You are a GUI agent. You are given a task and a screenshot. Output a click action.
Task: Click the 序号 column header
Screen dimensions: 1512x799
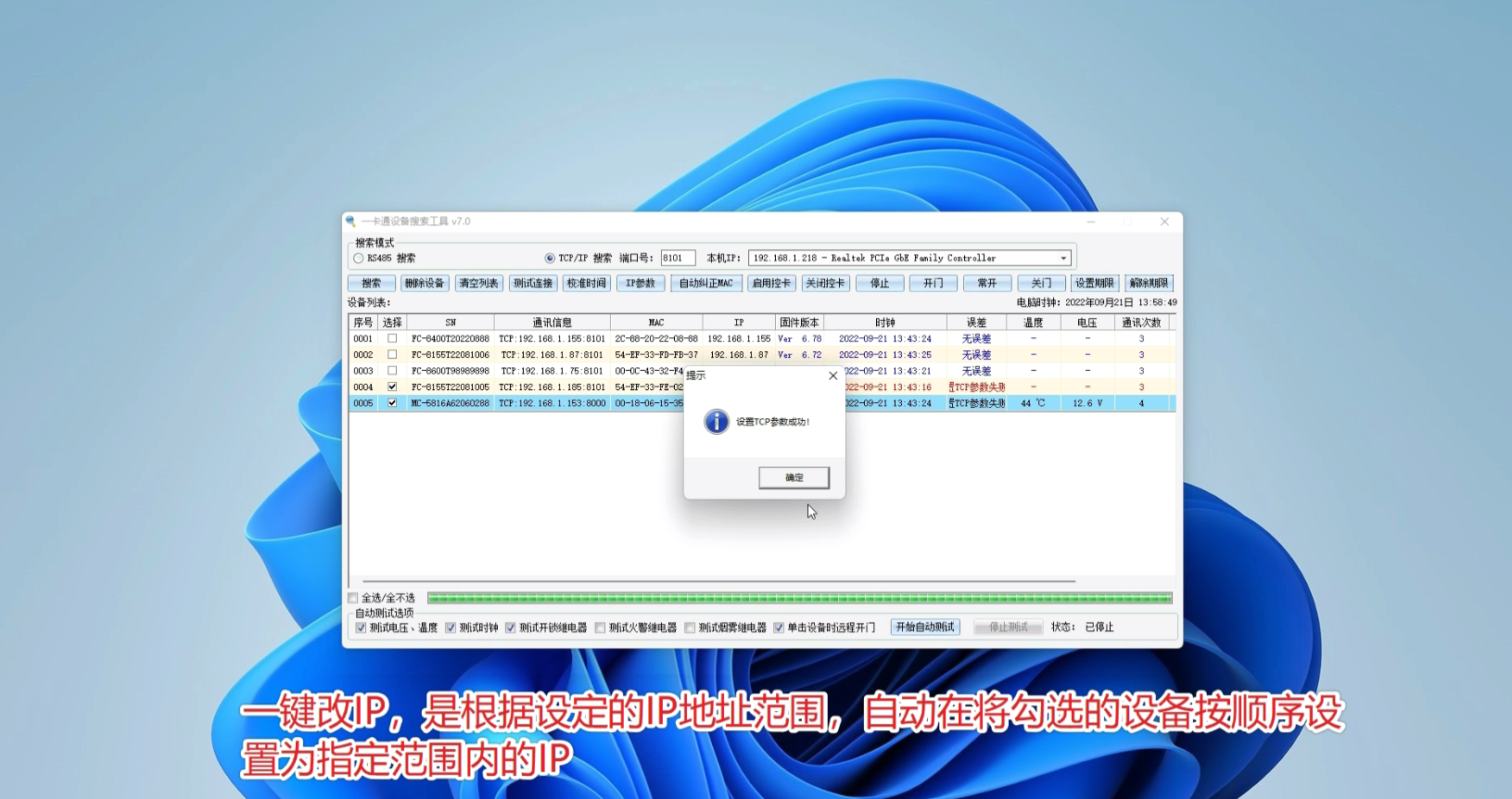pos(362,323)
